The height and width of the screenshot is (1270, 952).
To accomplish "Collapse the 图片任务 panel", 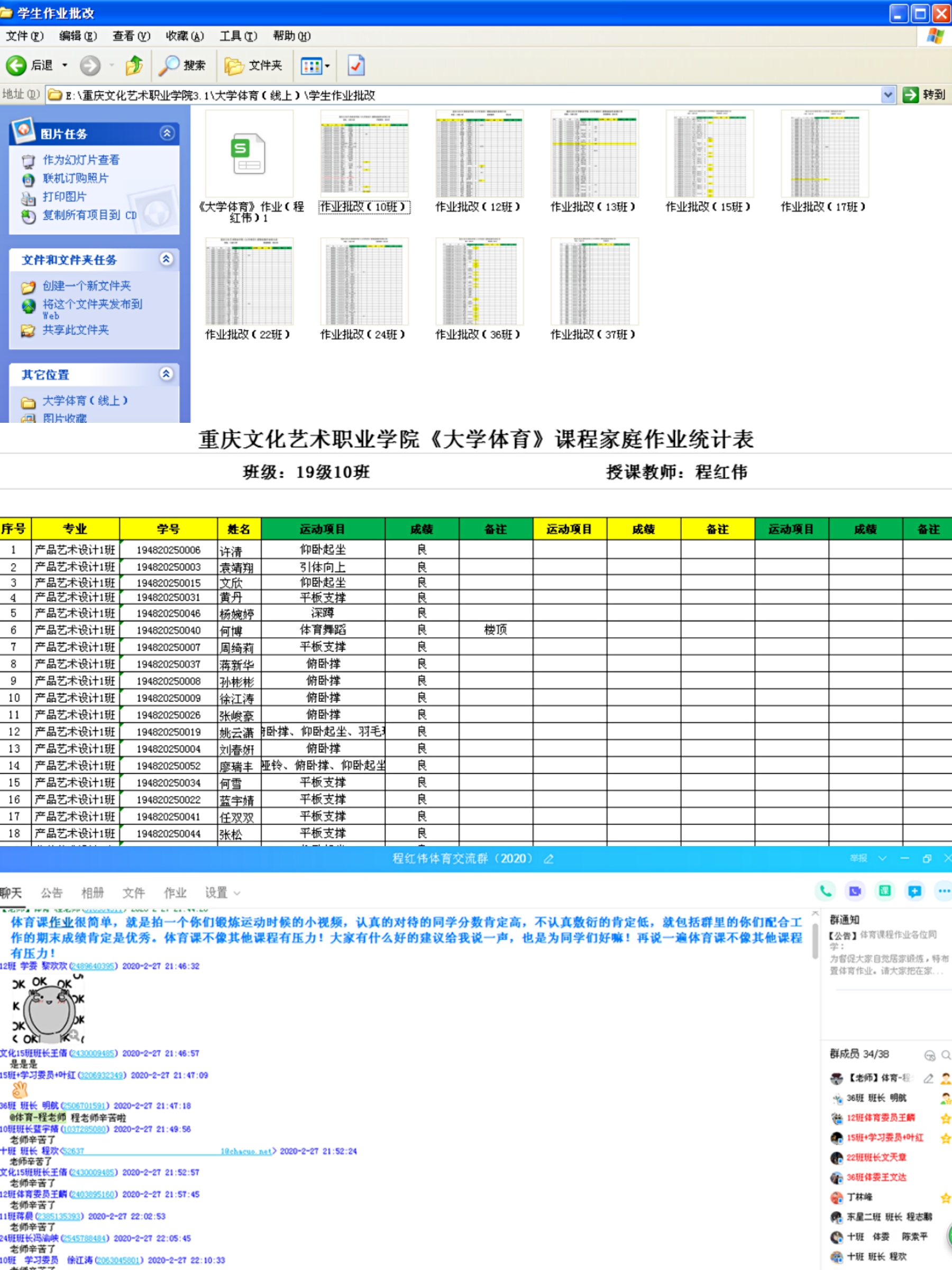I will [x=167, y=133].
